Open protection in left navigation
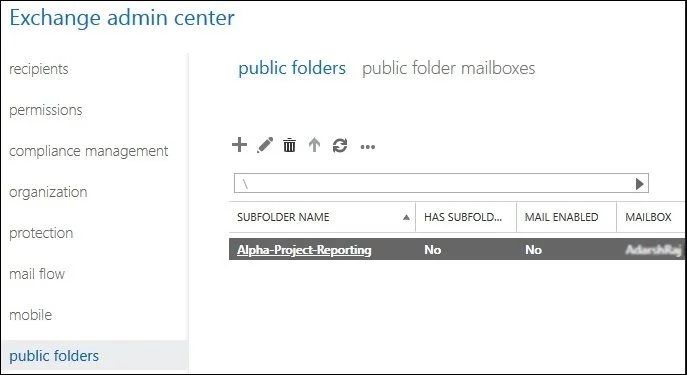Screen dimensions: 687x375 41,233
